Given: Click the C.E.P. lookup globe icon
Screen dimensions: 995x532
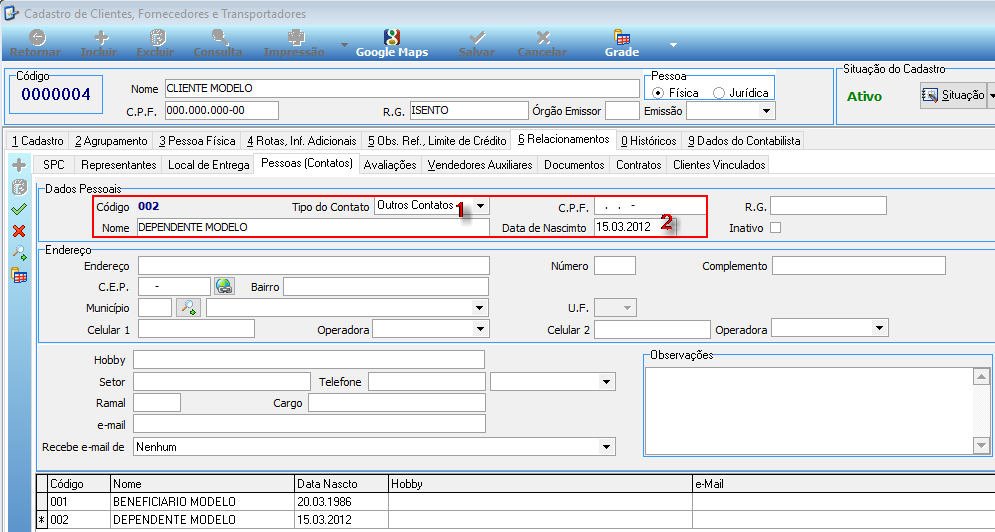Looking at the screenshot, I should tap(223, 287).
